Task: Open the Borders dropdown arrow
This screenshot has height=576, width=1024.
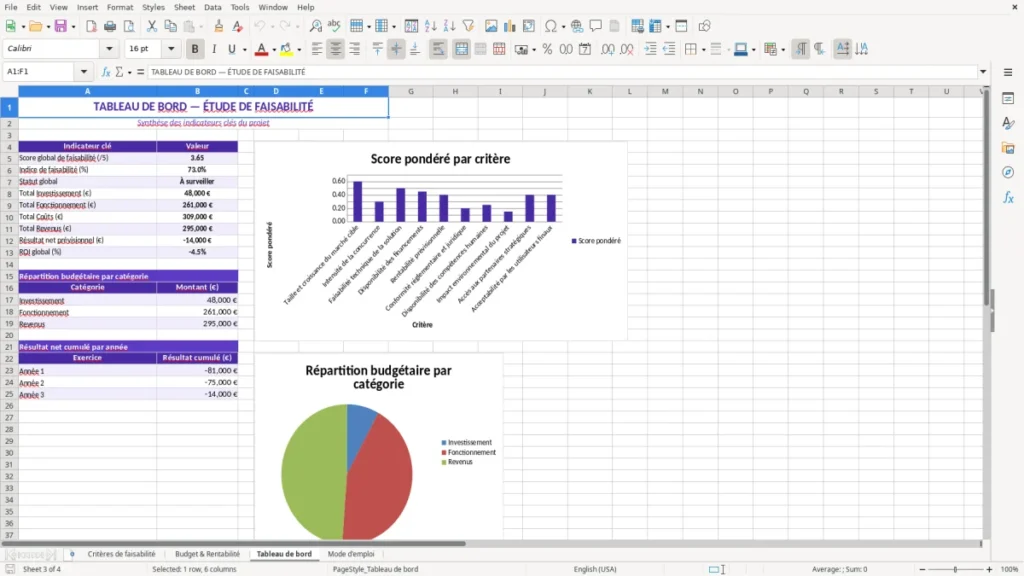Action: (703, 50)
